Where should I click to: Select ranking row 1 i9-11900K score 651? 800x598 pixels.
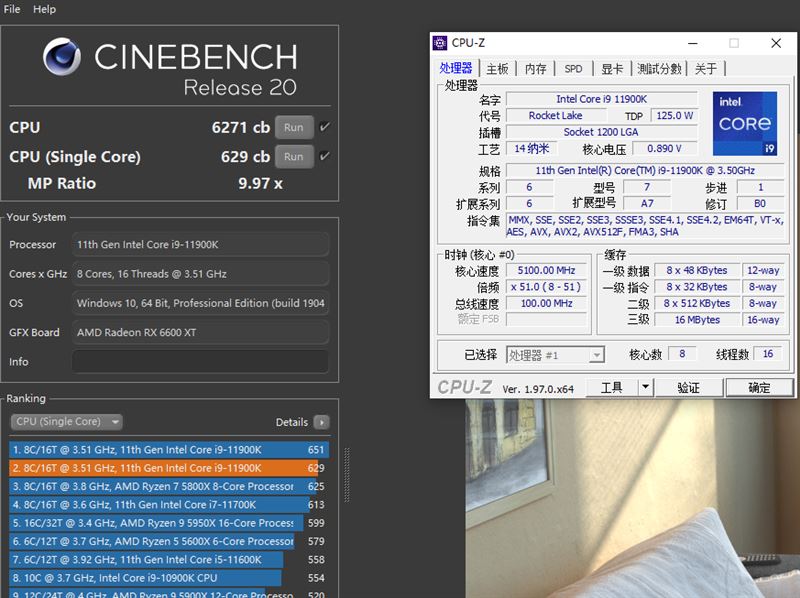(168, 450)
